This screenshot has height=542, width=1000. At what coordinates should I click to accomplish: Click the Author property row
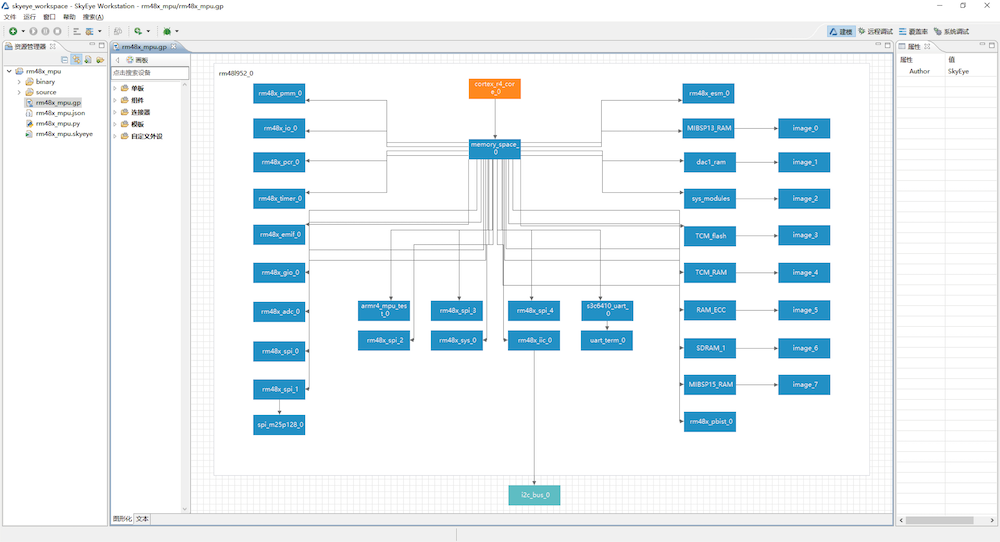[x=946, y=71]
